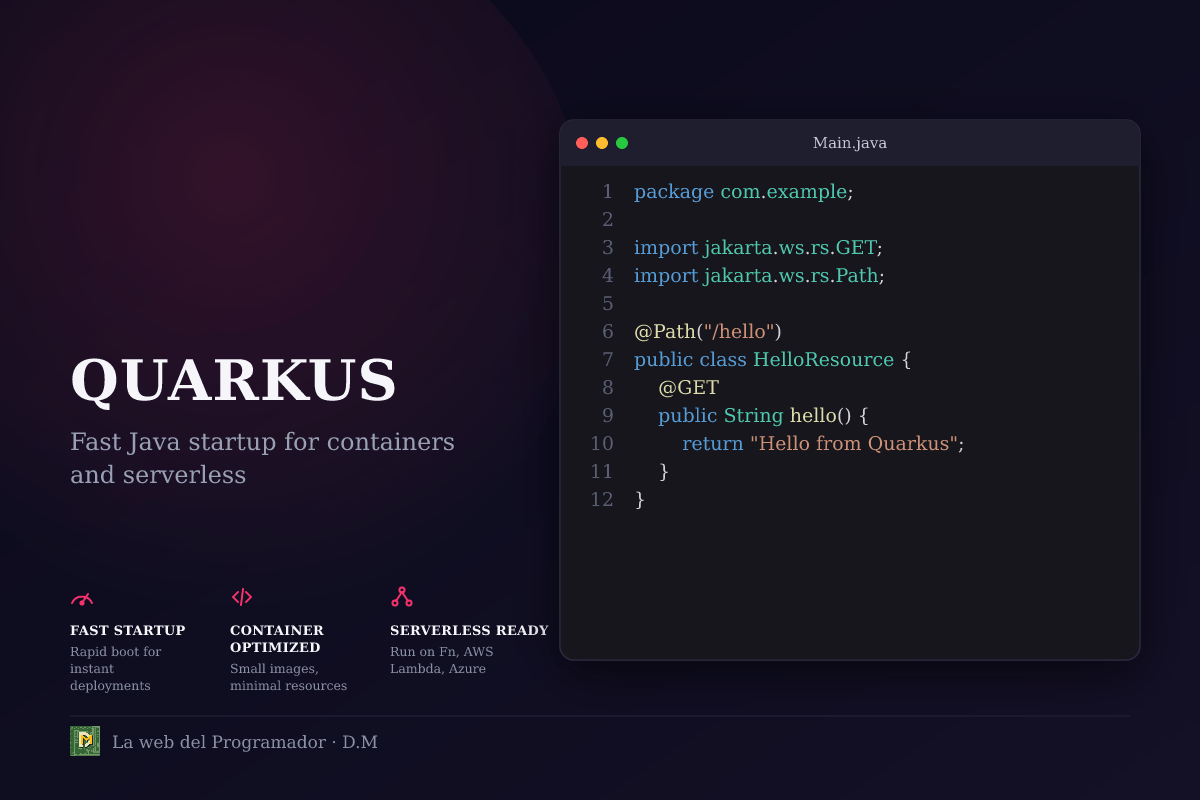This screenshot has height=800, width=1200.
Task: Click 'public String hello() {' line
Action: click(764, 416)
